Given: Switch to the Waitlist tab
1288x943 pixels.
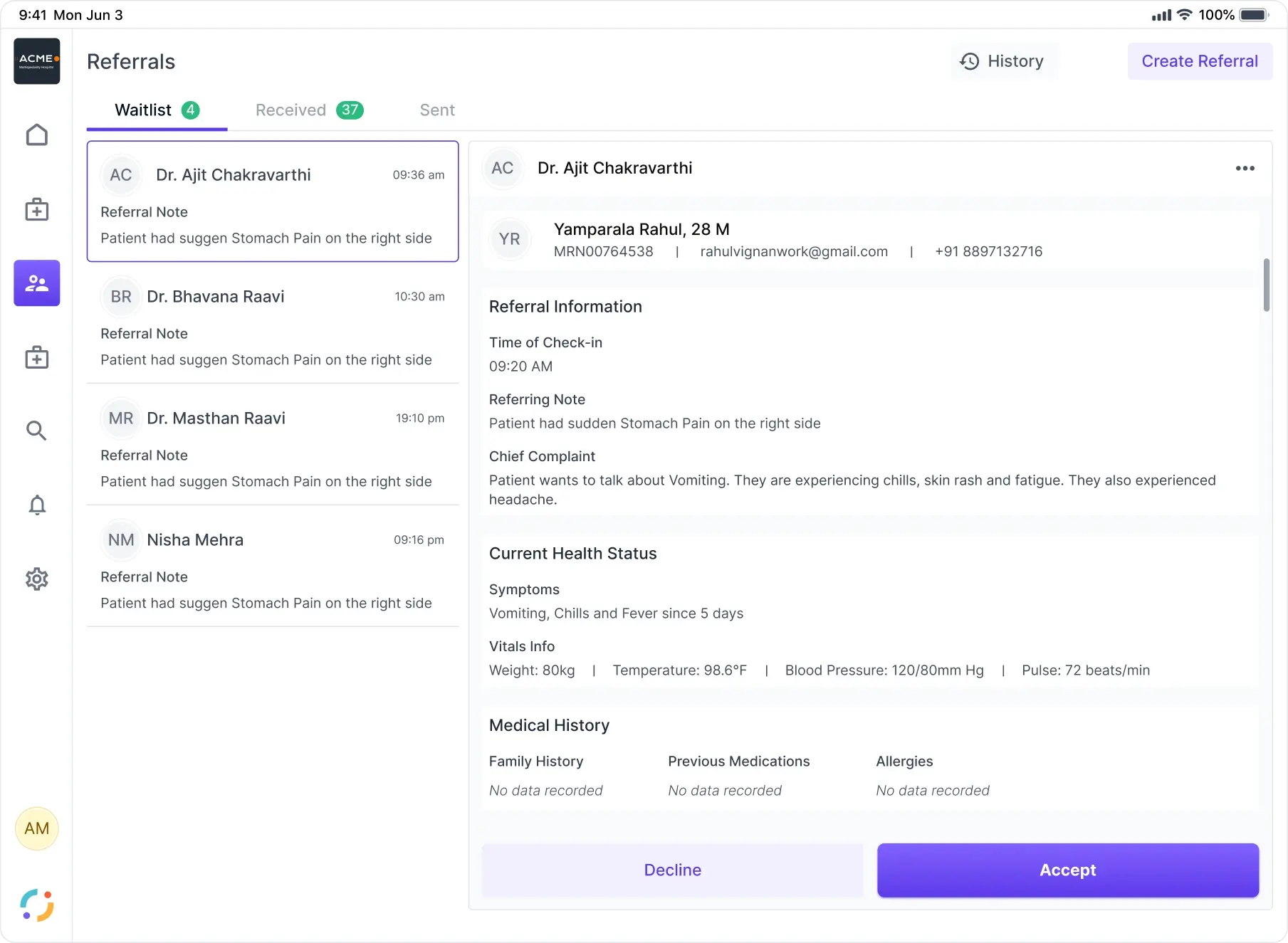Looking at the screenshot, I should click(x=157, y=110).
